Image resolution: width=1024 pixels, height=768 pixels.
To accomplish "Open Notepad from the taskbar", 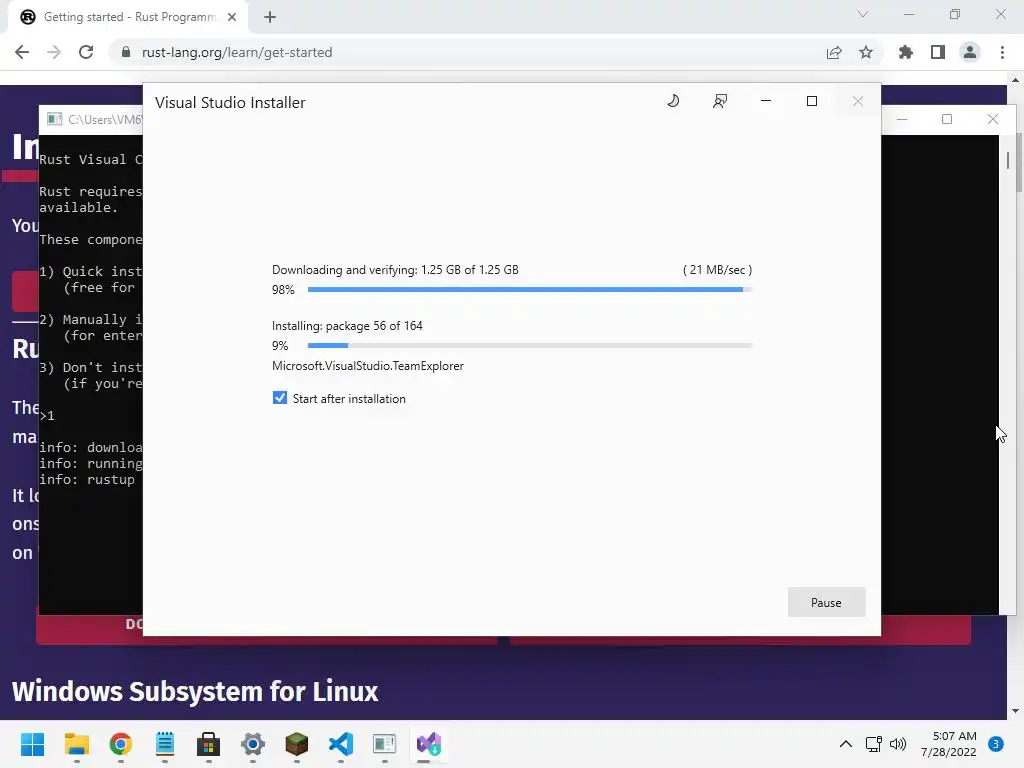I will click(165, 744).
